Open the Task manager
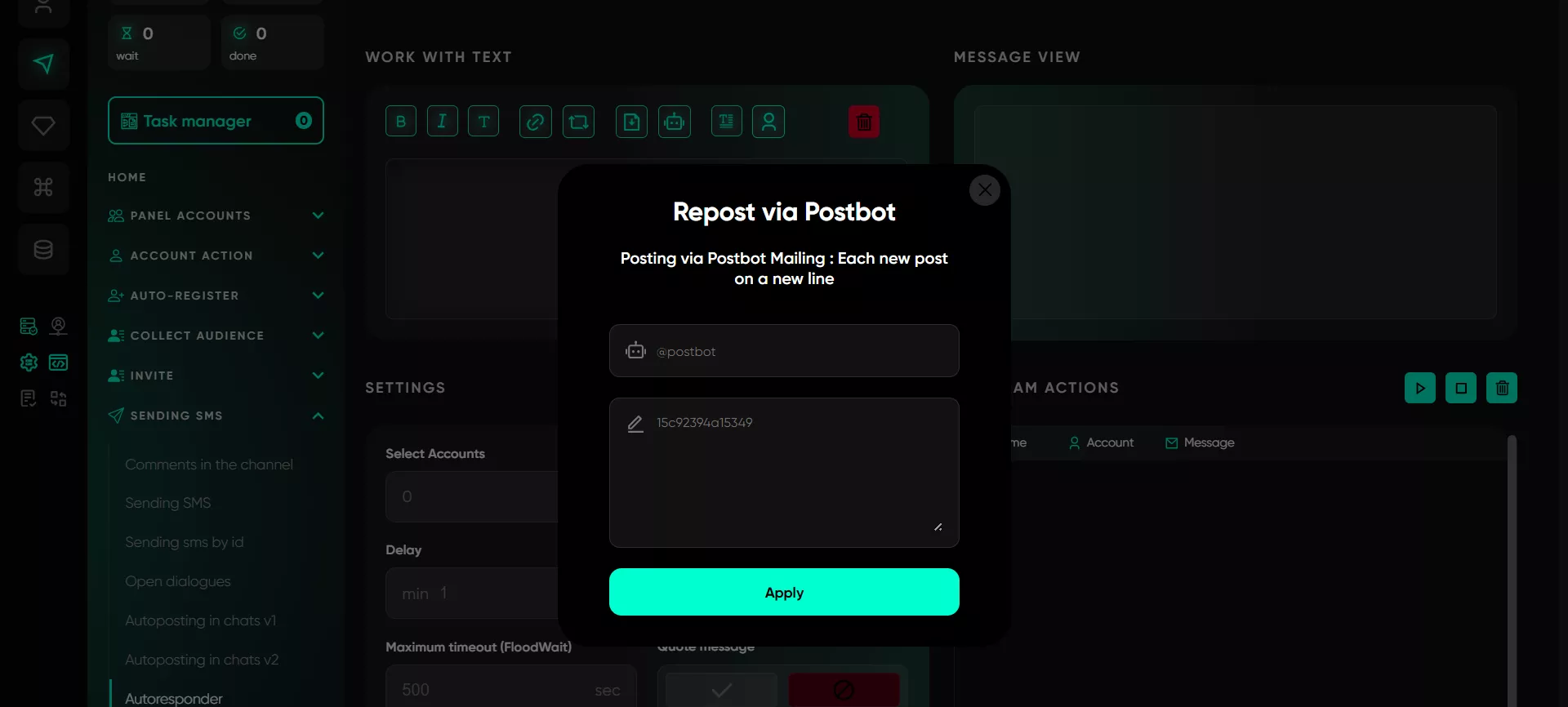The image size is (1568, 707). pos(216,121)
